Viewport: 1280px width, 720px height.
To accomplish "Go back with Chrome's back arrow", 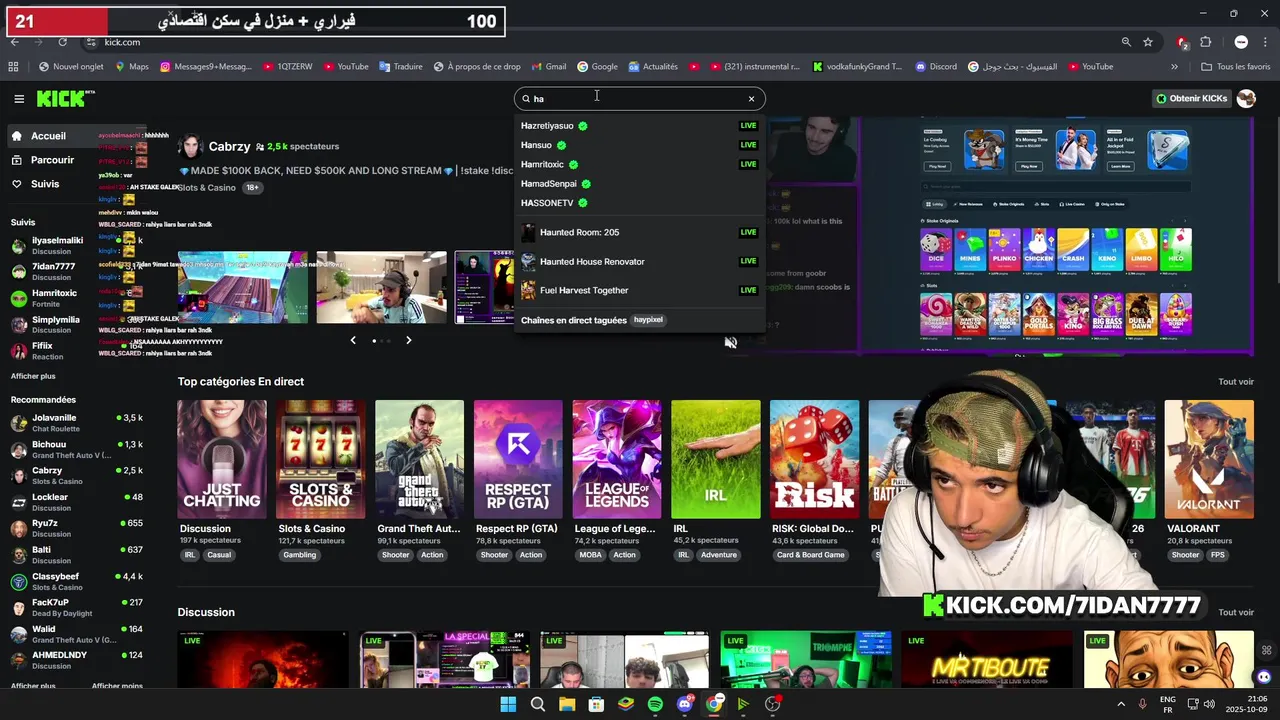I will [x=14, y=42].
